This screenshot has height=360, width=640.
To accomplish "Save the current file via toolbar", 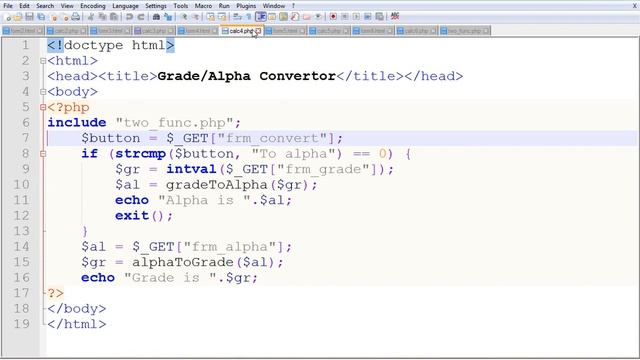I will tap(29, 17).
